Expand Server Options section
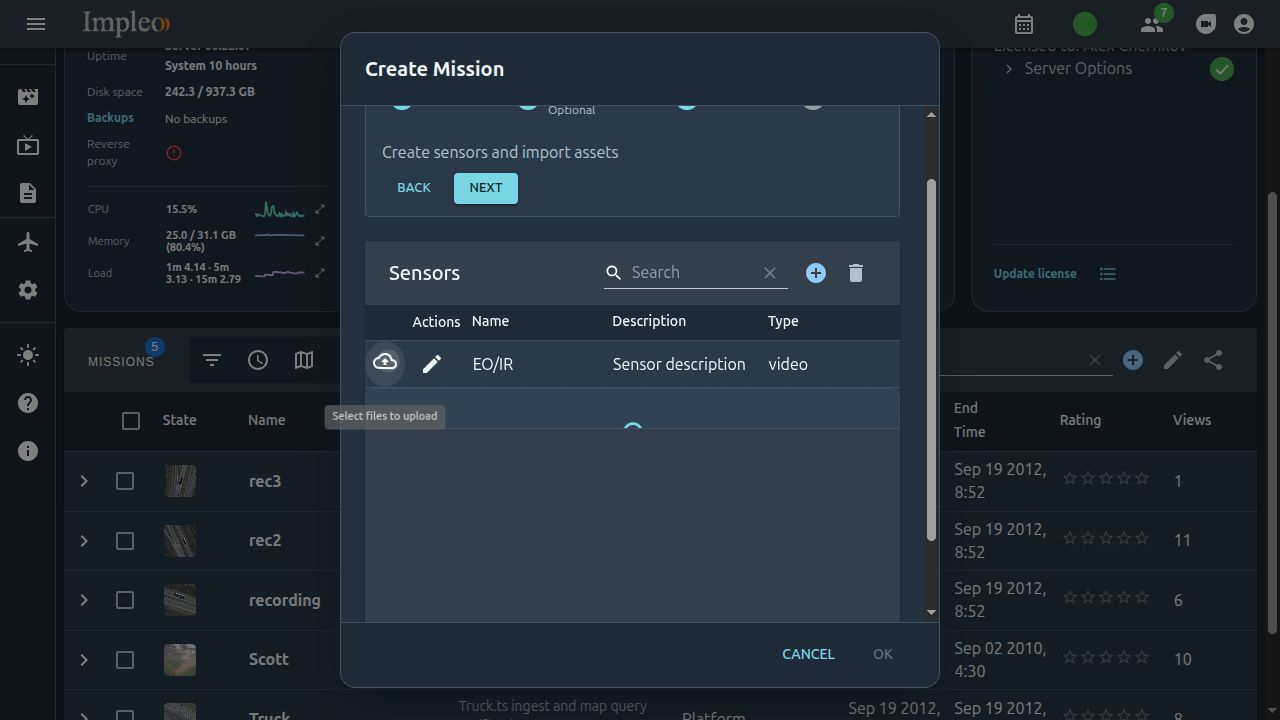1280x720 pixels. (x=1008, y=68)
